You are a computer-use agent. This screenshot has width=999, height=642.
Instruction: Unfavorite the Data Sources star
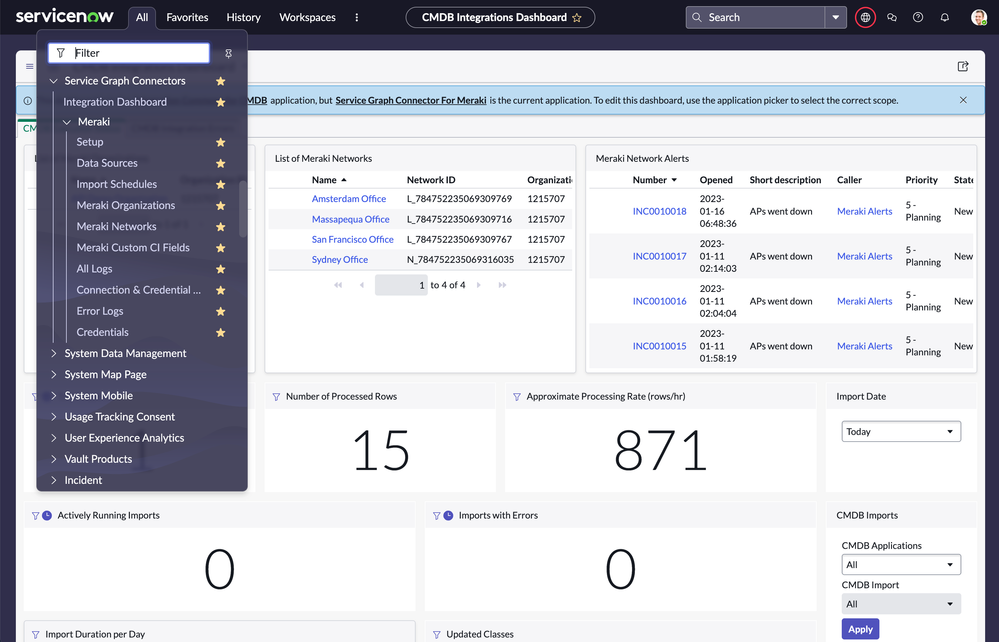click(221, 163)
